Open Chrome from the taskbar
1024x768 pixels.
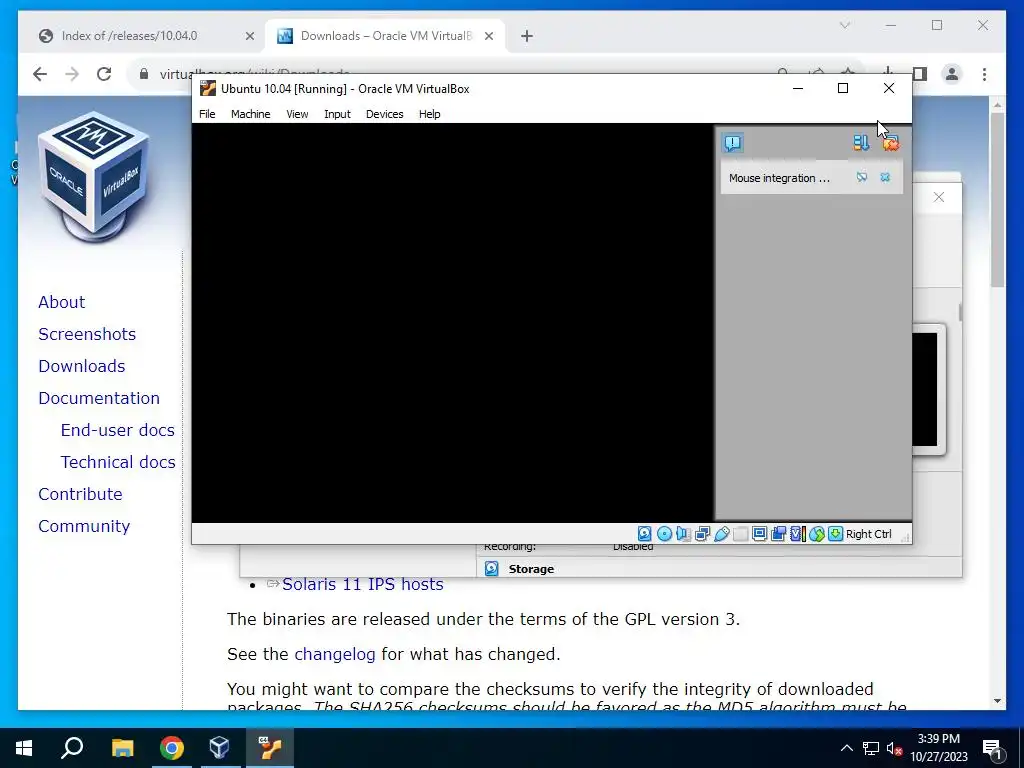point(171,748)
